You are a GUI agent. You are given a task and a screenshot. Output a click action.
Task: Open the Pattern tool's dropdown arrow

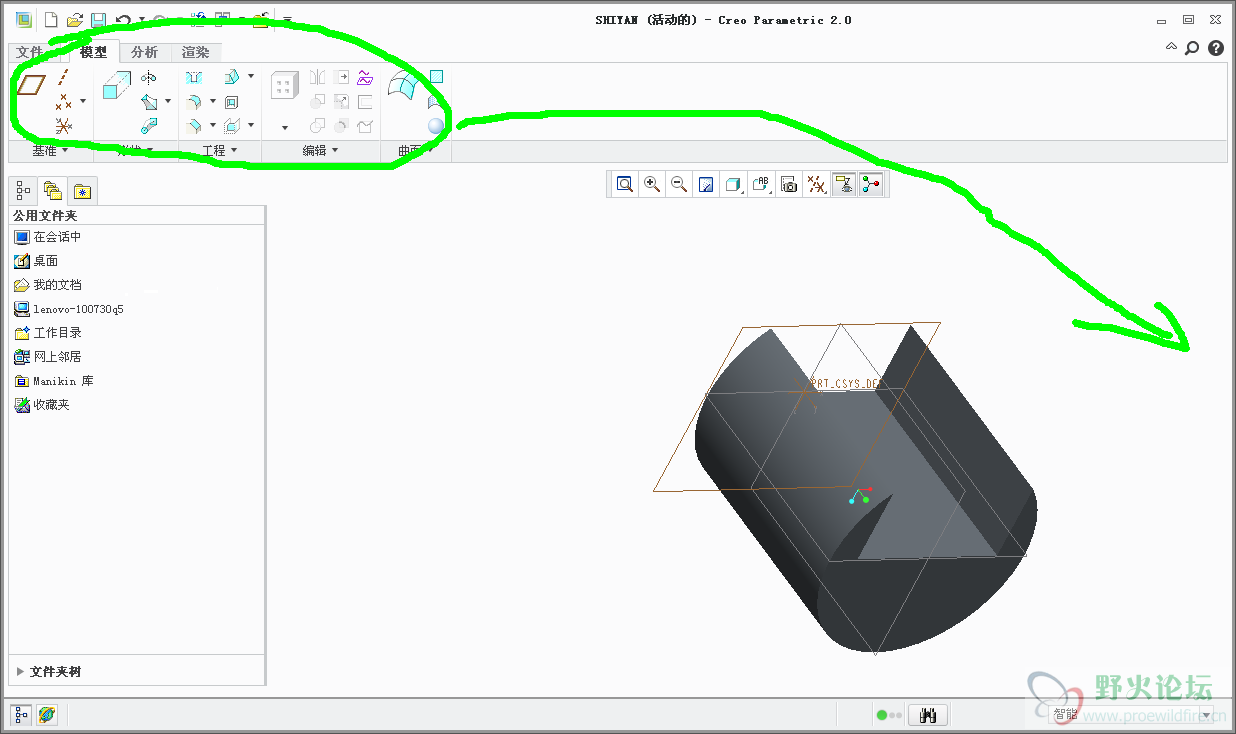tap(285, 127)
